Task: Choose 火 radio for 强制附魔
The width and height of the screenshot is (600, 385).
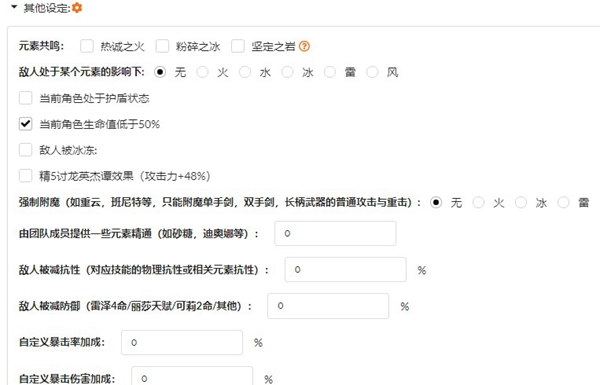Action: point(478,202)
